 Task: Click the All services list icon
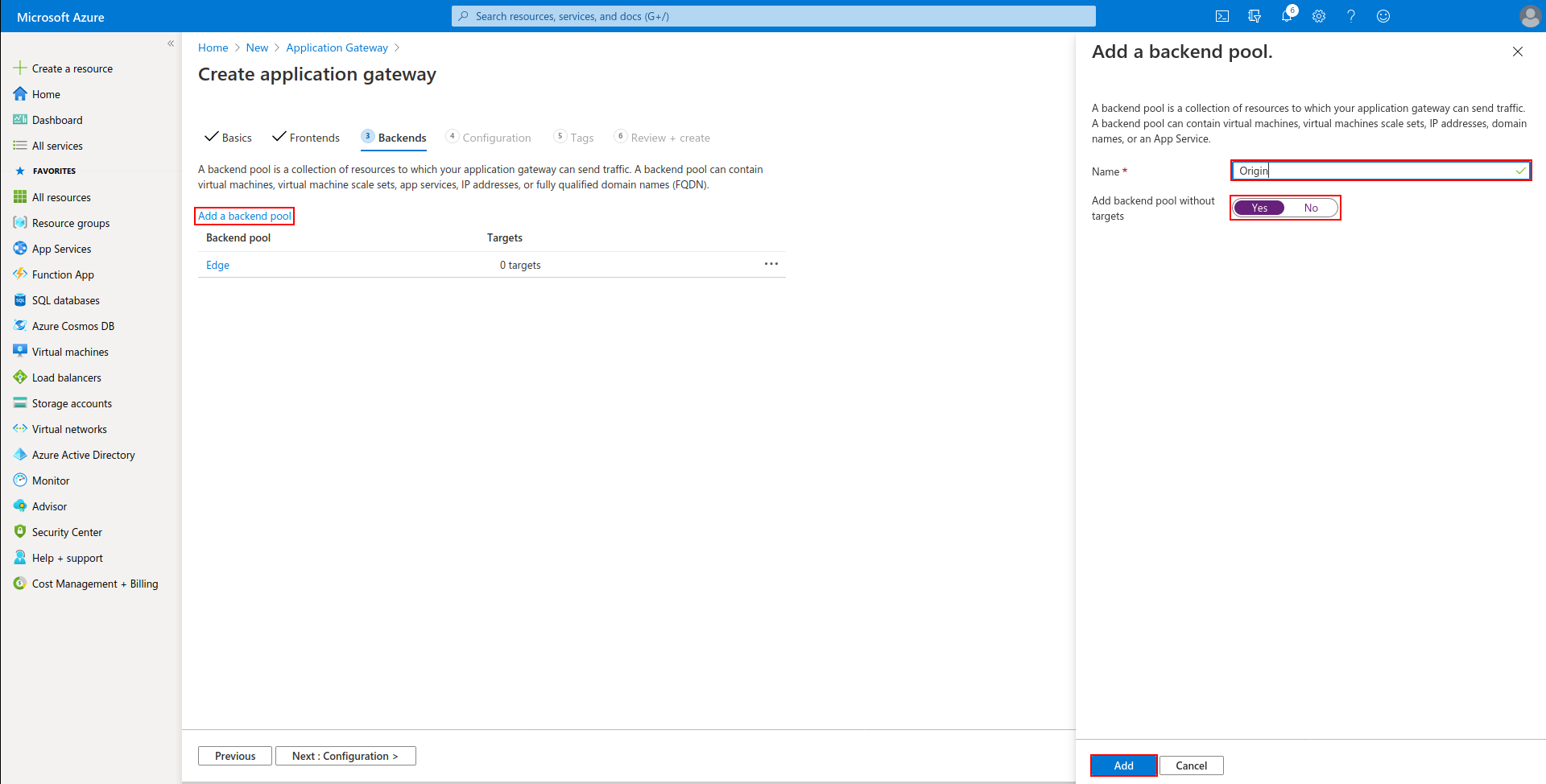20,146
